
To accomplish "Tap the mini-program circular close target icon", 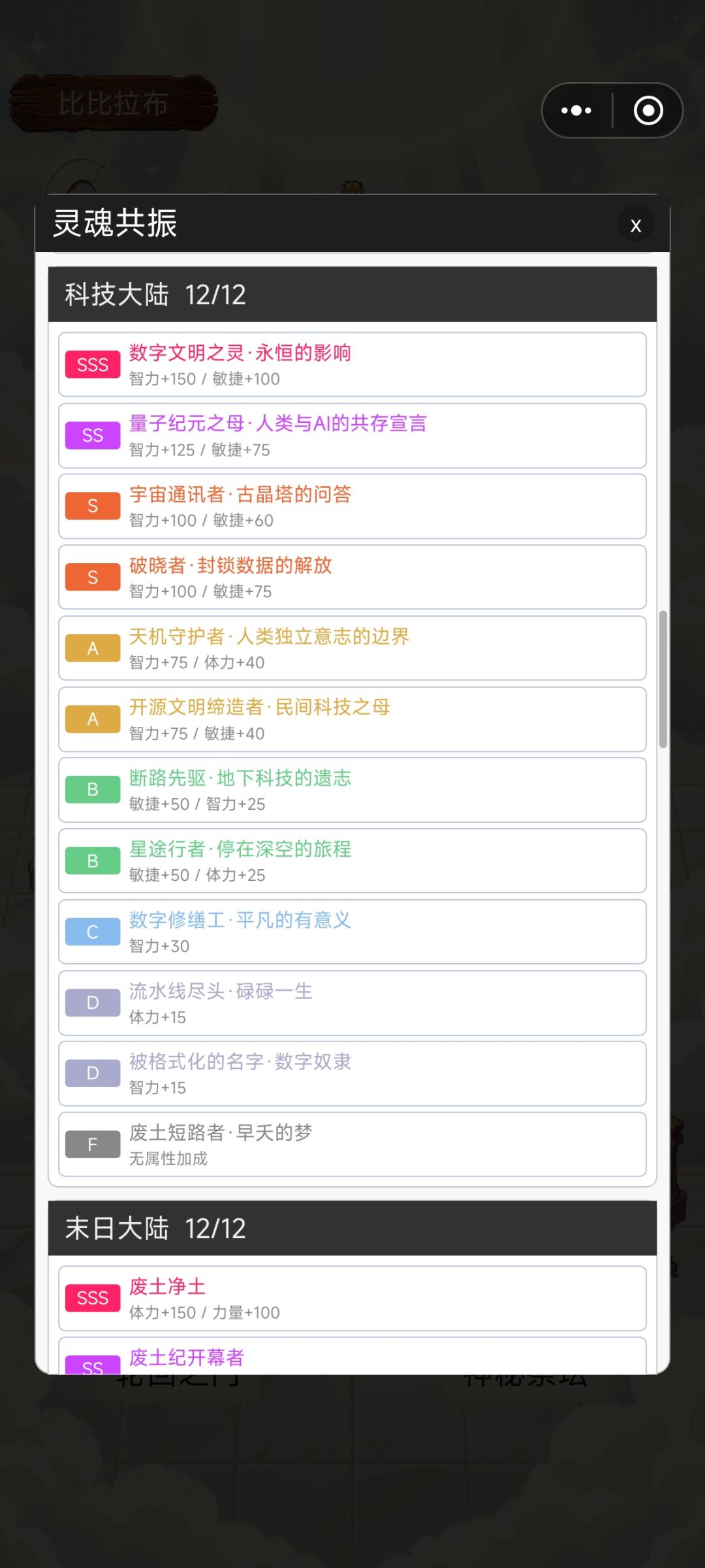I will click(648, 110).
